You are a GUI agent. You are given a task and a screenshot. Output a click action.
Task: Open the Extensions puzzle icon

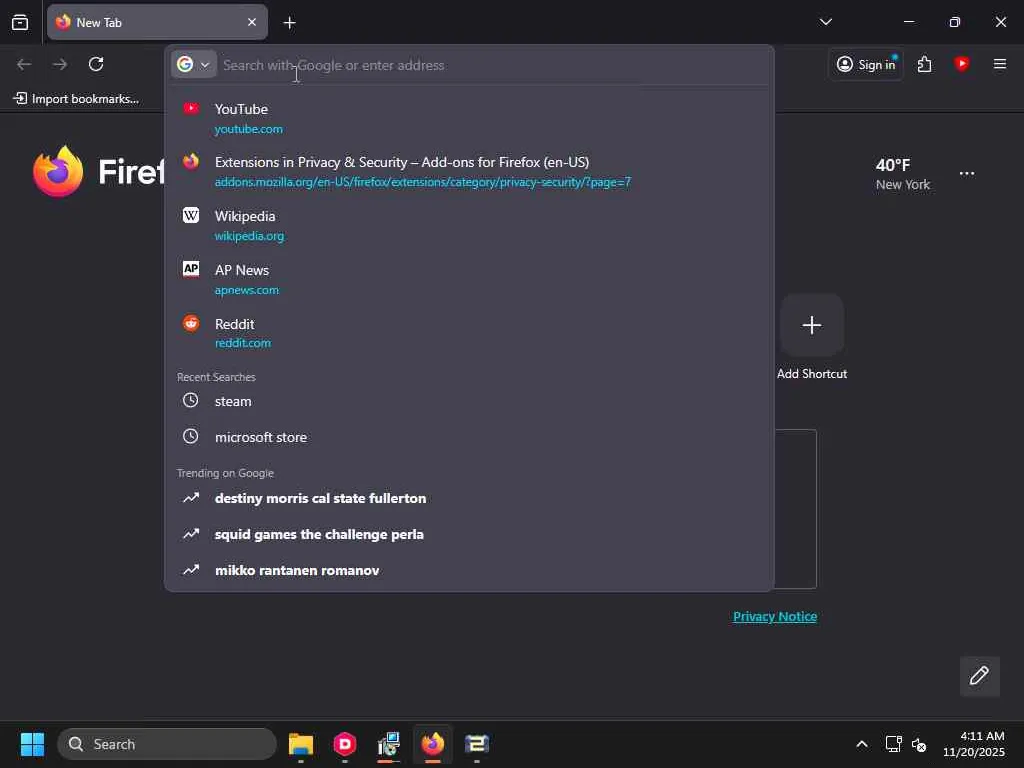pos(924,64)
